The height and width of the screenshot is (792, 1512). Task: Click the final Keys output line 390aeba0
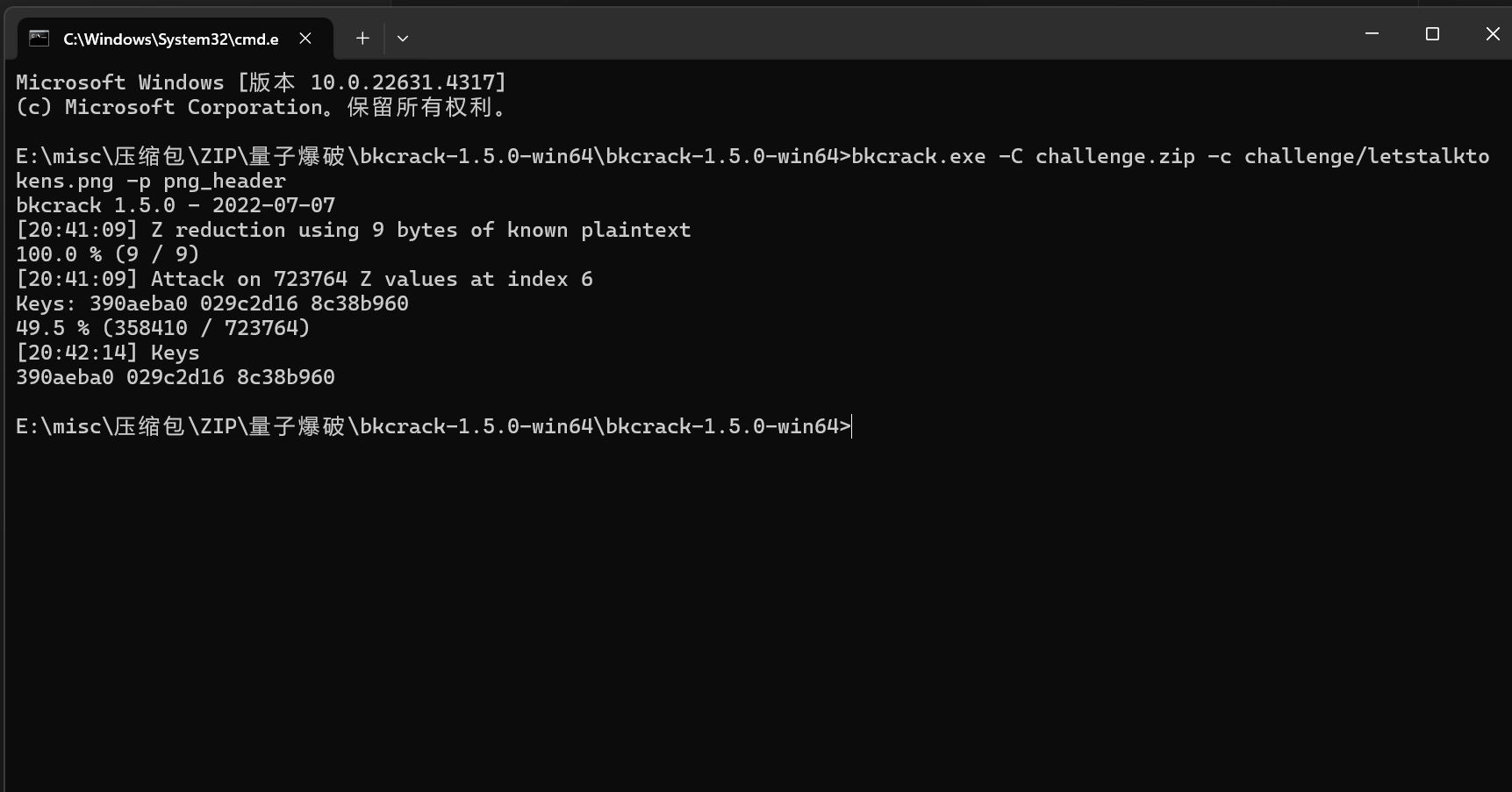pos(176,377)
